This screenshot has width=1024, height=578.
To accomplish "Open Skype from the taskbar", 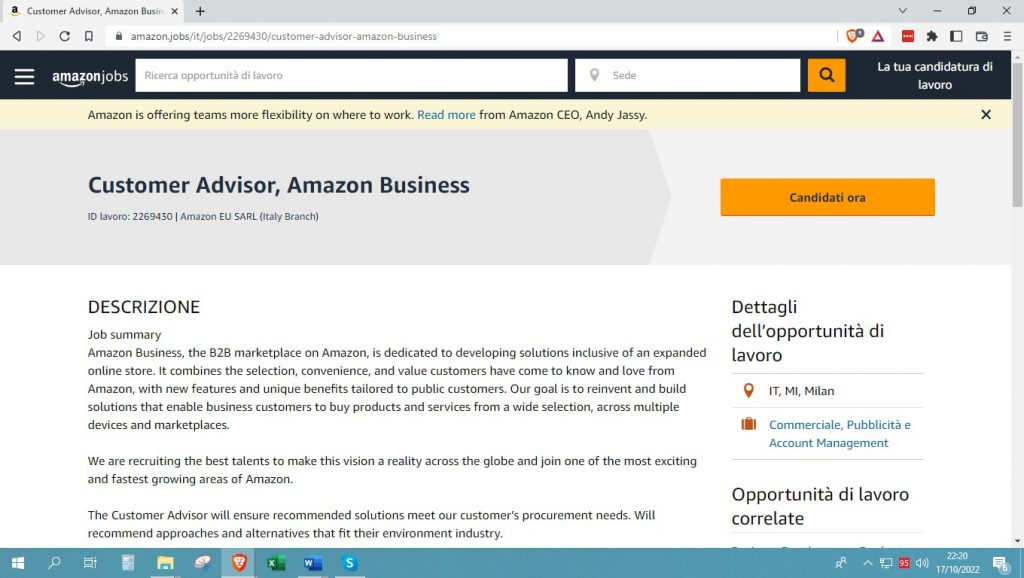I will tap(349, 563).
